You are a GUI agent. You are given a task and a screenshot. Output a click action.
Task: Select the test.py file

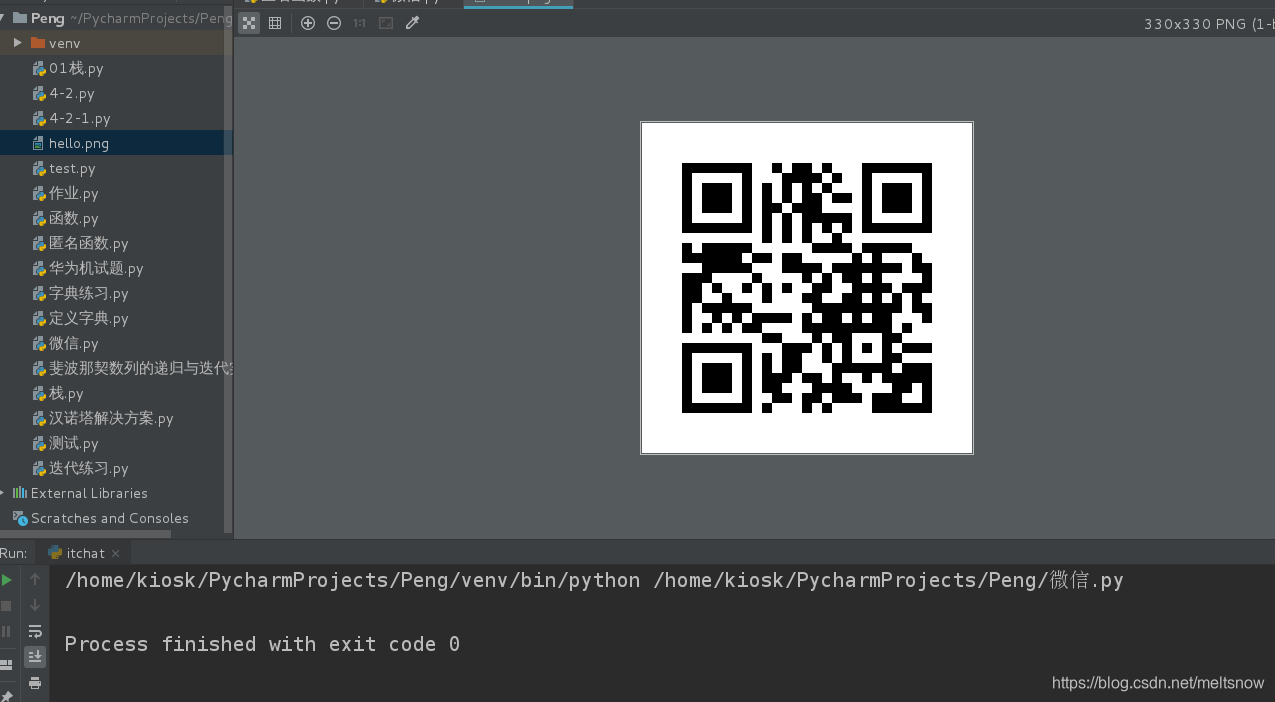click(72, 168)
